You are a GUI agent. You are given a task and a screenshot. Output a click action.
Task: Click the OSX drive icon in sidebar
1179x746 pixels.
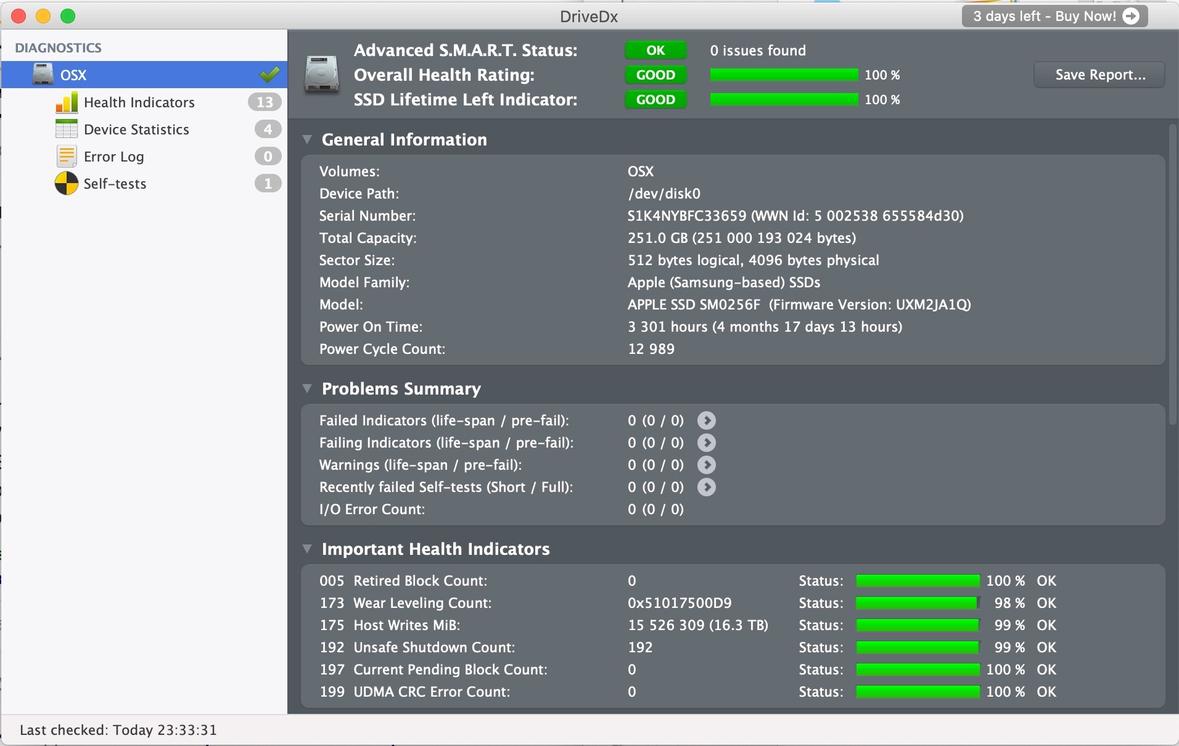point(43,74)
